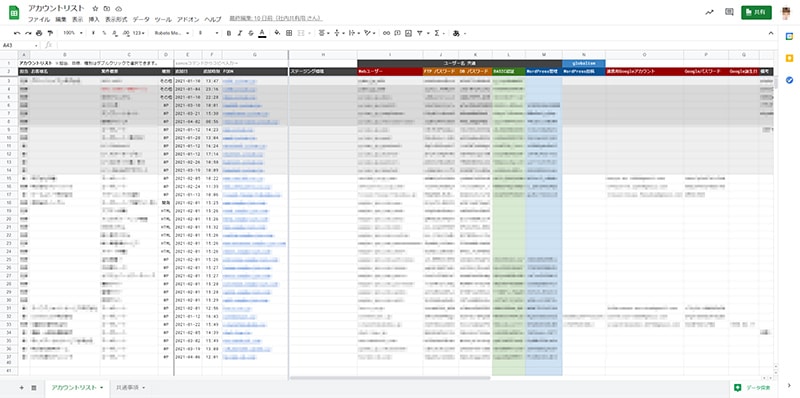Open the ファイル menu
Screen dimensions: 800x398
[39, 19]
